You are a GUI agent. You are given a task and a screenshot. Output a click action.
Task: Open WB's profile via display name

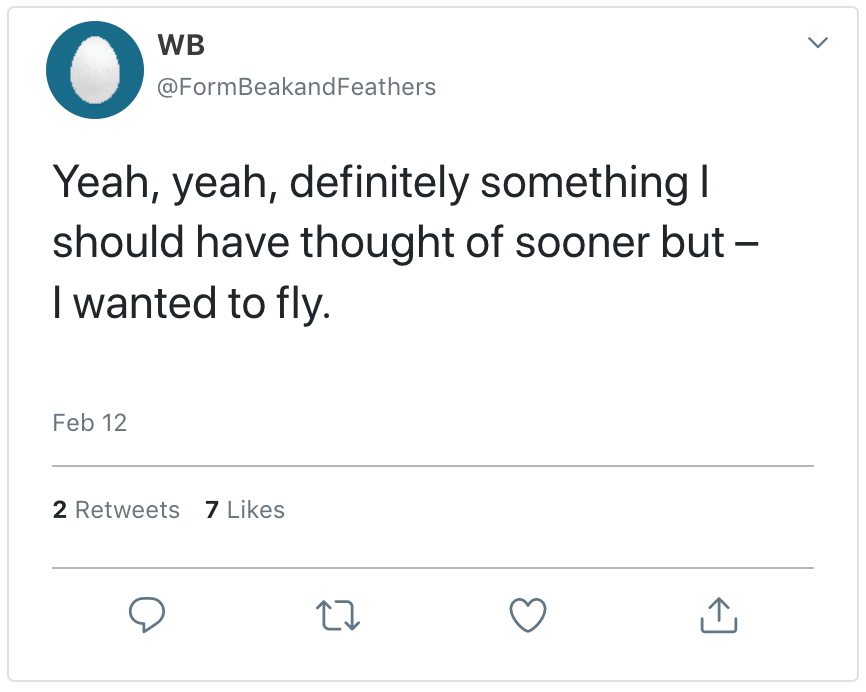point(181,46)
